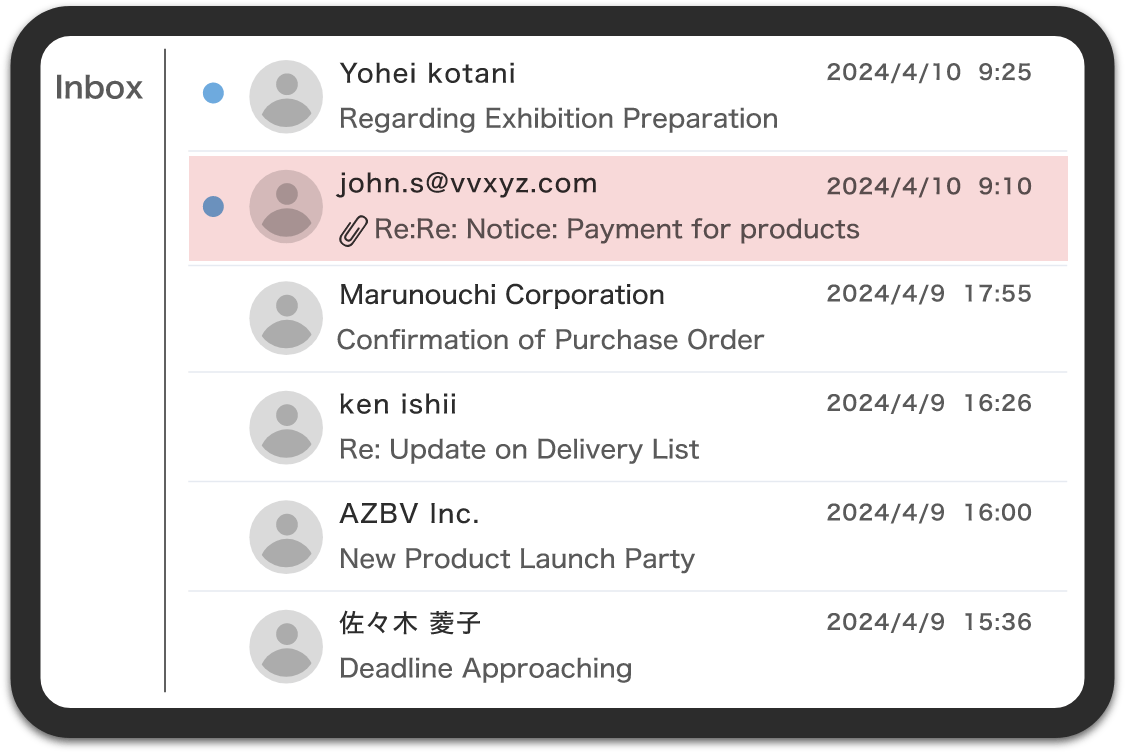Open "Re: Update on Delivery List" email
Image resolution: width=1125 pixels, height=752 pixels.
[519, 450]
